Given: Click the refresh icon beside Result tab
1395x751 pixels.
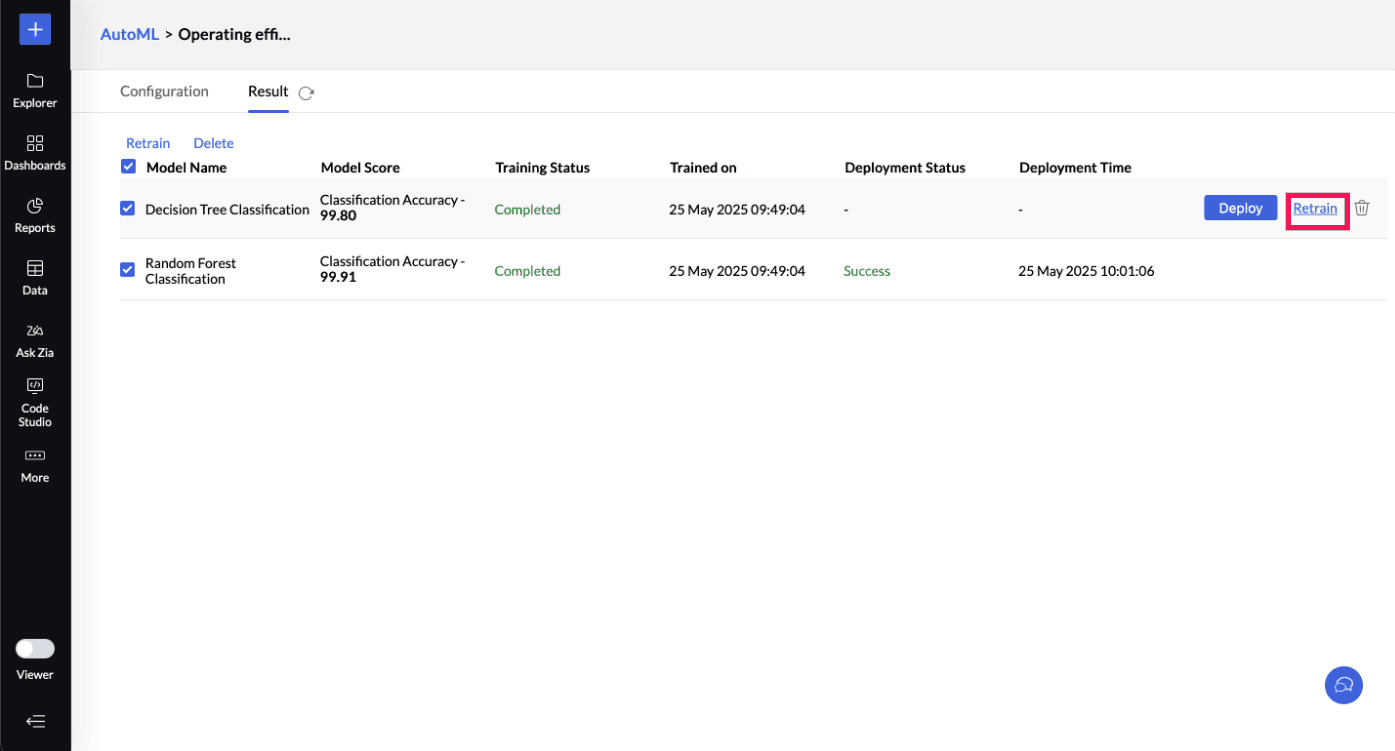Looking at the screenshot, I should click(x=307, y=93).
